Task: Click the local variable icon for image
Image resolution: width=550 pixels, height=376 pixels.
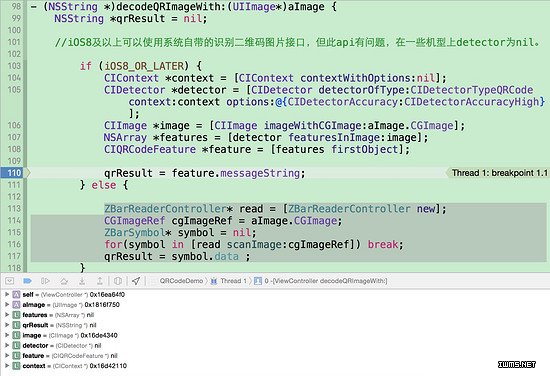Action: (x=16, y=335)
